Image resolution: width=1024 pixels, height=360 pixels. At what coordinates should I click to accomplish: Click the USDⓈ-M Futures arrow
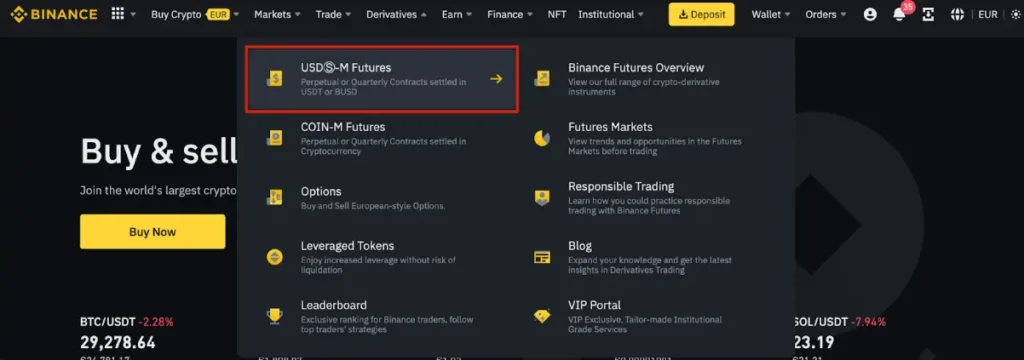tap(496, 79)
